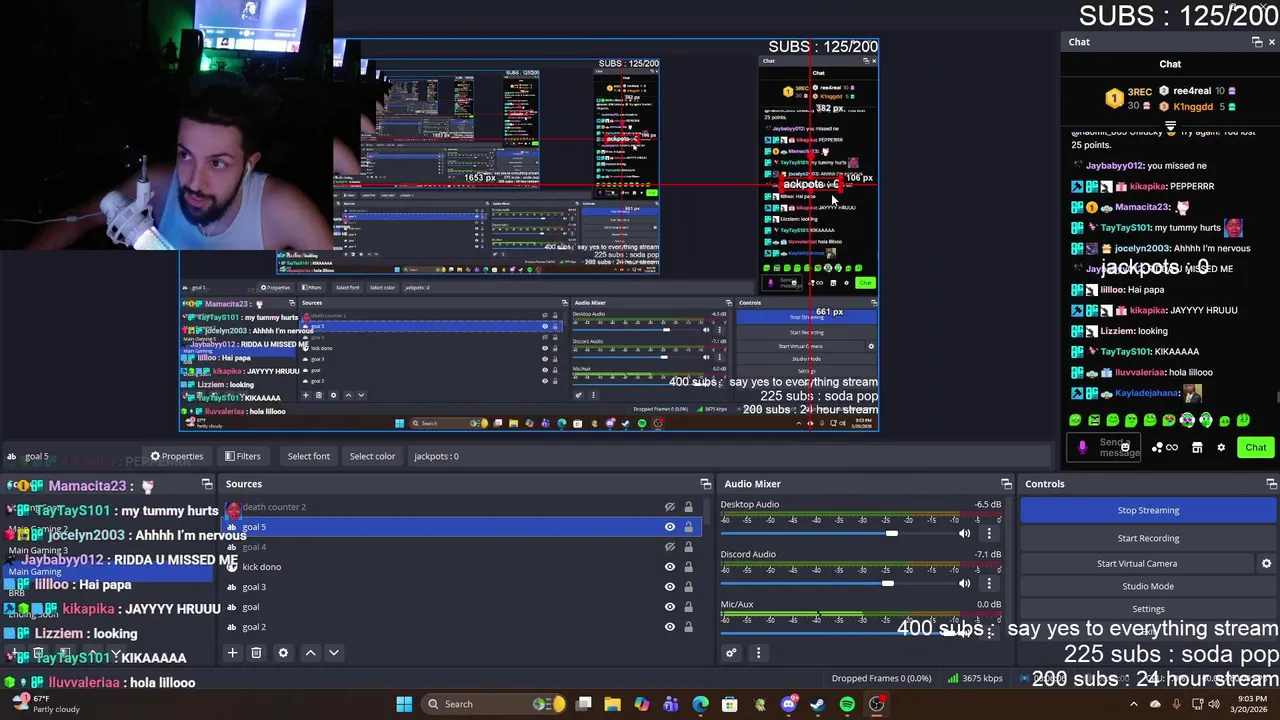
Task: Open Discord from the taskbar
Action: (788, 704)
